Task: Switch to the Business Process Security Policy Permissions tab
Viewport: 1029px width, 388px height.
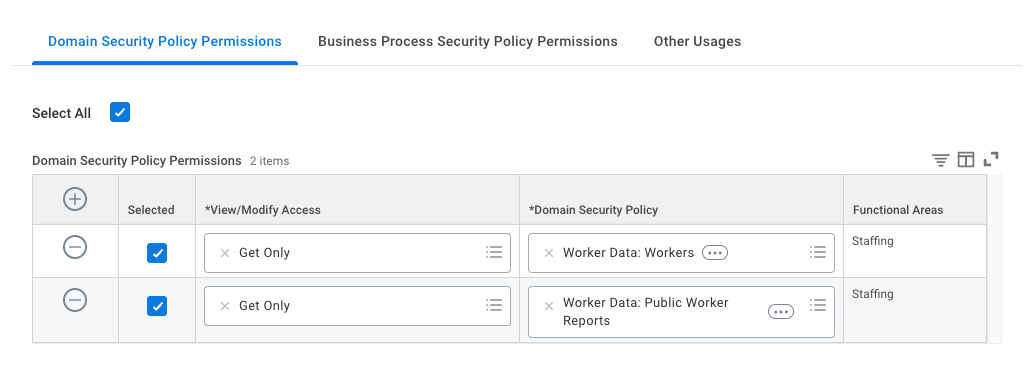Action: [x=468, y=41]
